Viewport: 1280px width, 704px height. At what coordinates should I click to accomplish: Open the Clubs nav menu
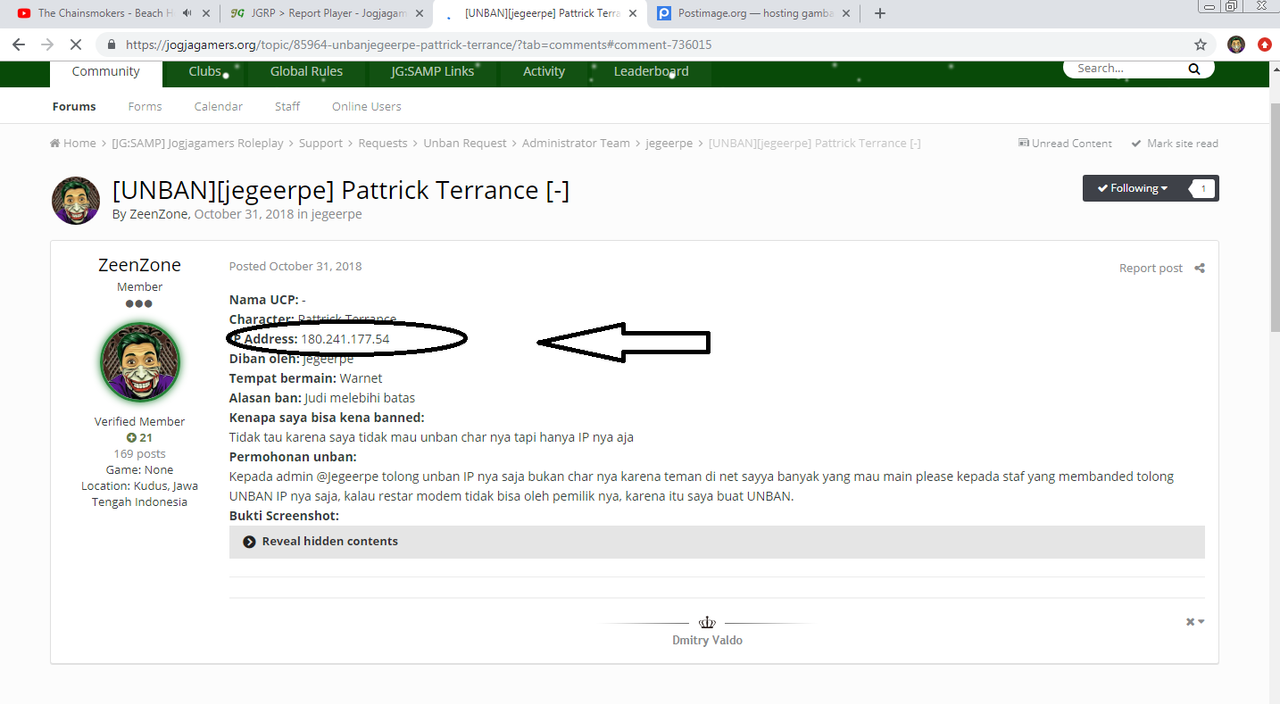(205, 71)
